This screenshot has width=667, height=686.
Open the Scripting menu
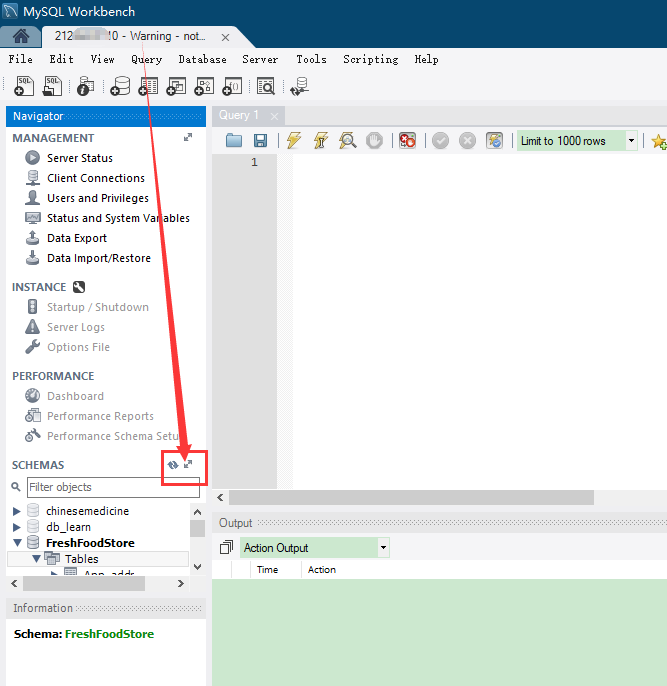pos(371,59)
